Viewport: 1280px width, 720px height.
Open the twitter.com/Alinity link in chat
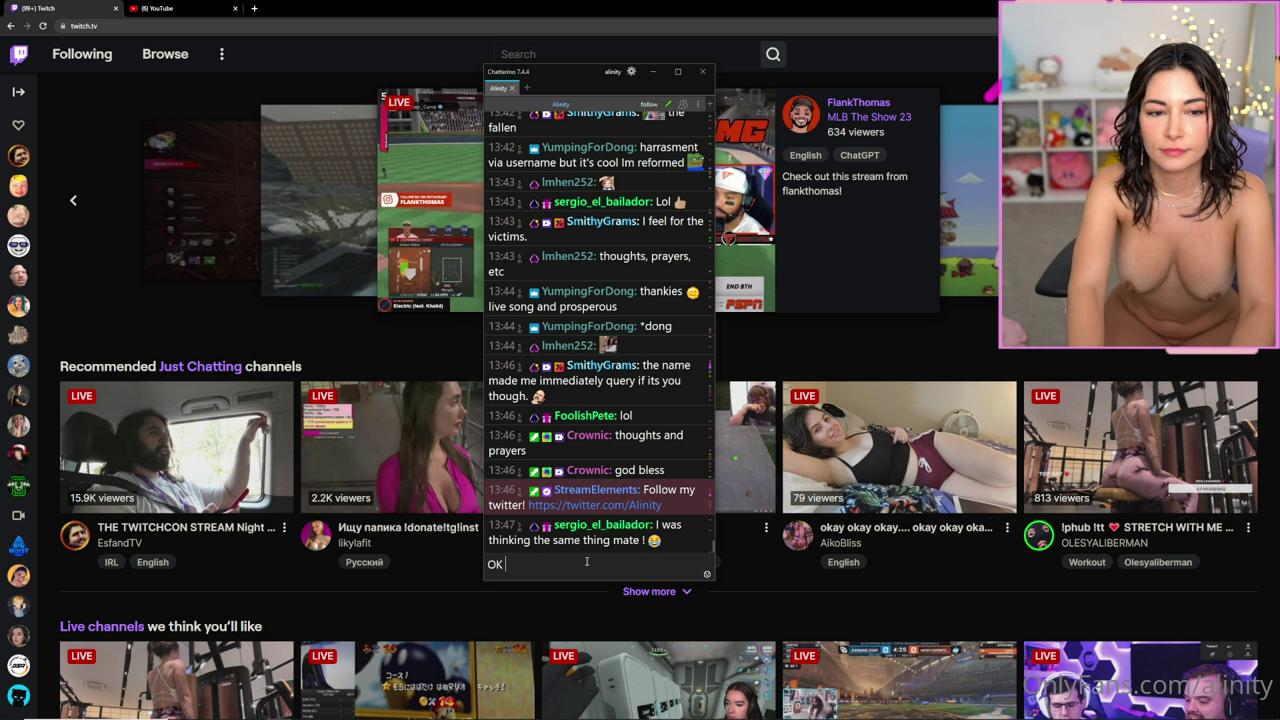[x=594, y=505]
